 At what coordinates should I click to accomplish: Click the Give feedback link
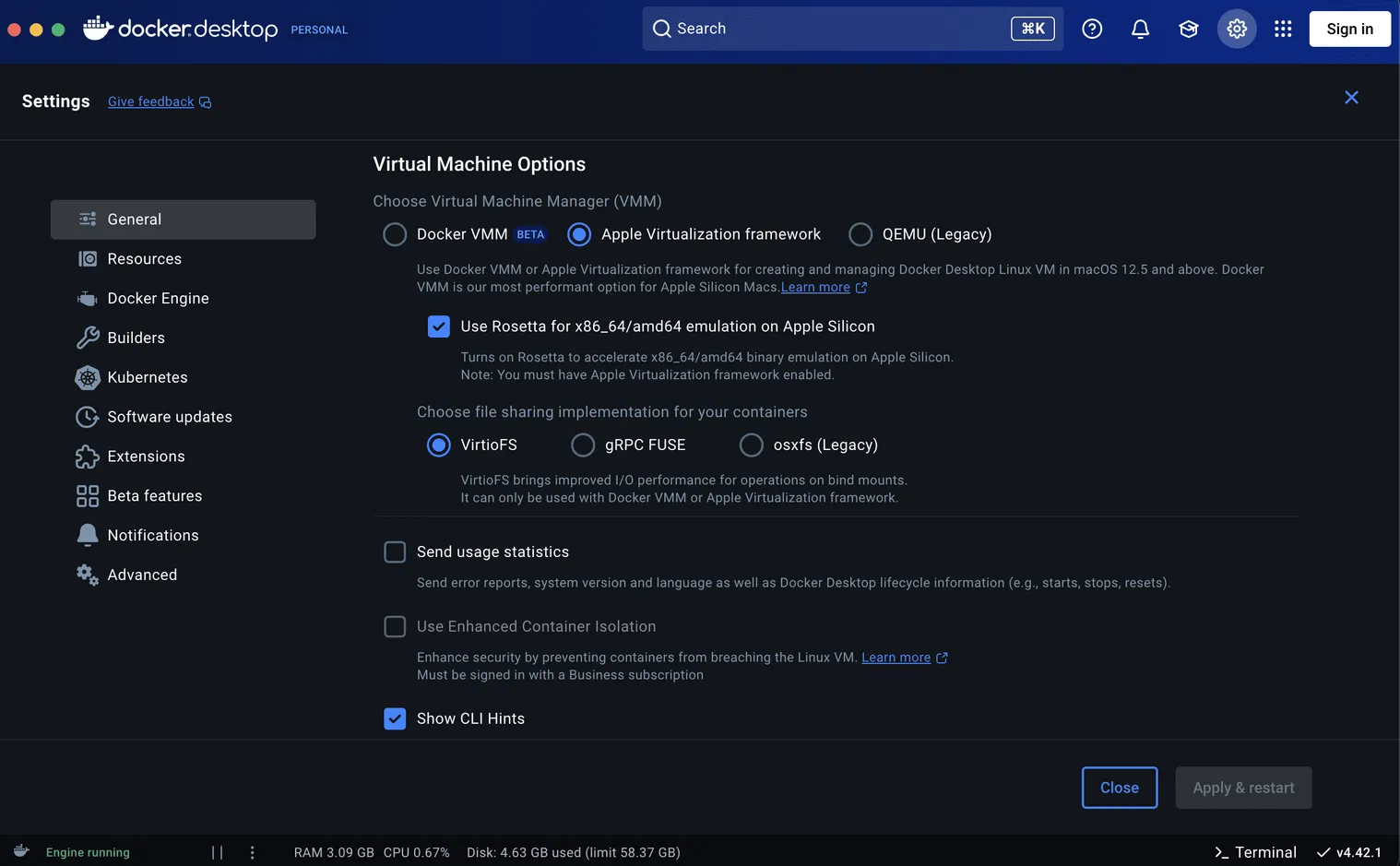[150, 101]
